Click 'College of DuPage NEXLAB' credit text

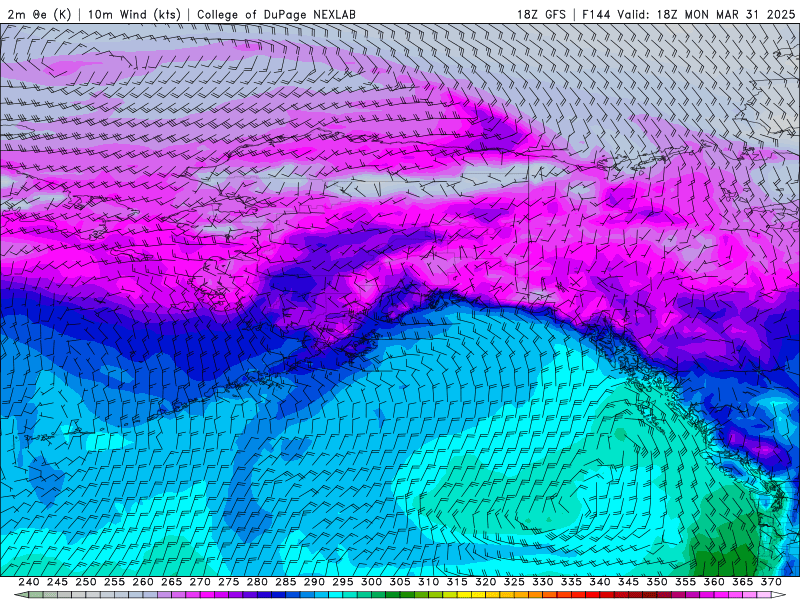point(276,14)
